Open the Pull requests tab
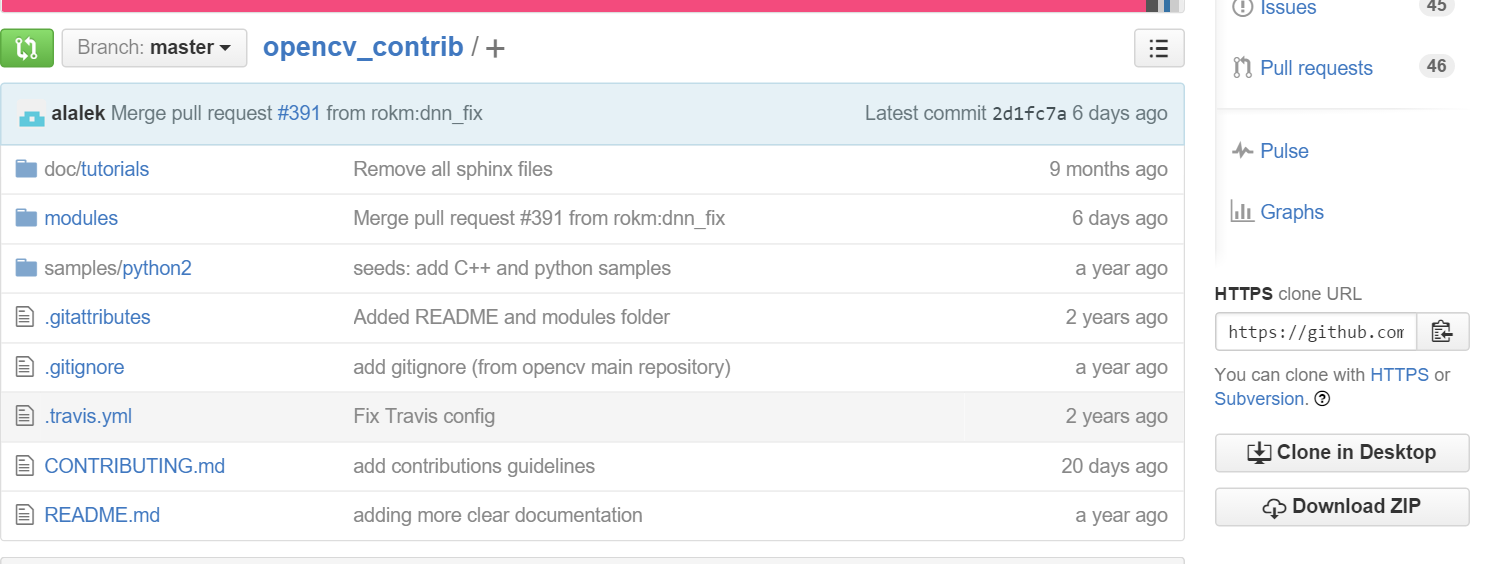Screen dimensions: 1494x564 pos(1316,68)
